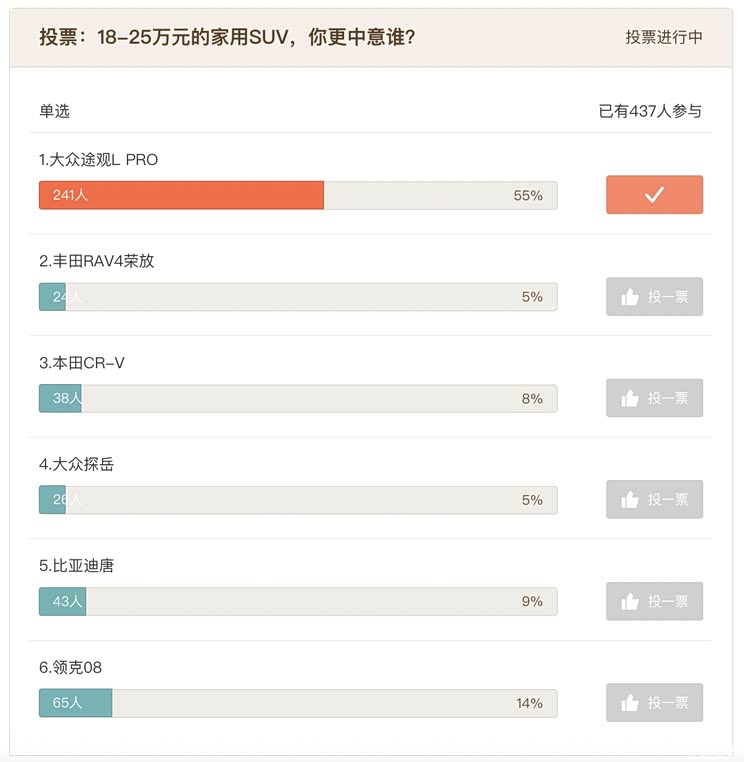Click the 241人 orange progress bar
This screenshot has height=762, width=744.
[x=181, y=195]
